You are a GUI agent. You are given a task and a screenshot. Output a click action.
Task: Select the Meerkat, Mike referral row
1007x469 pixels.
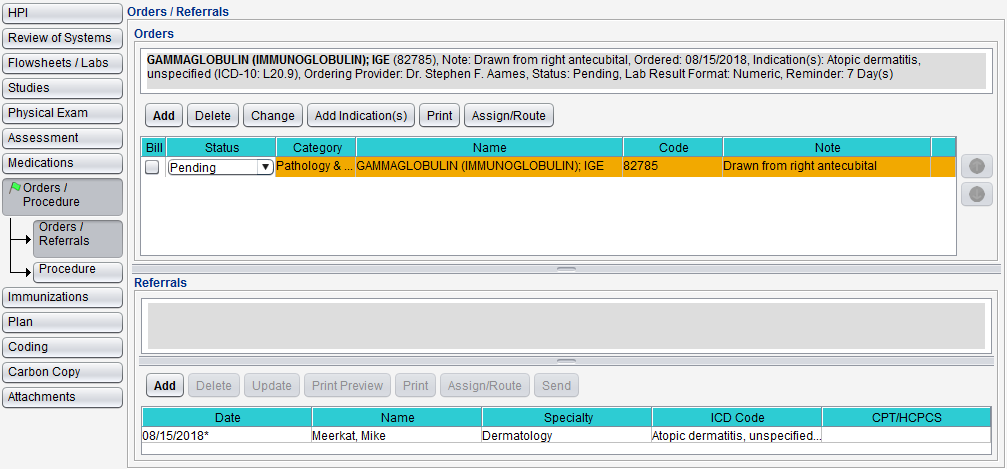point(396,436)
